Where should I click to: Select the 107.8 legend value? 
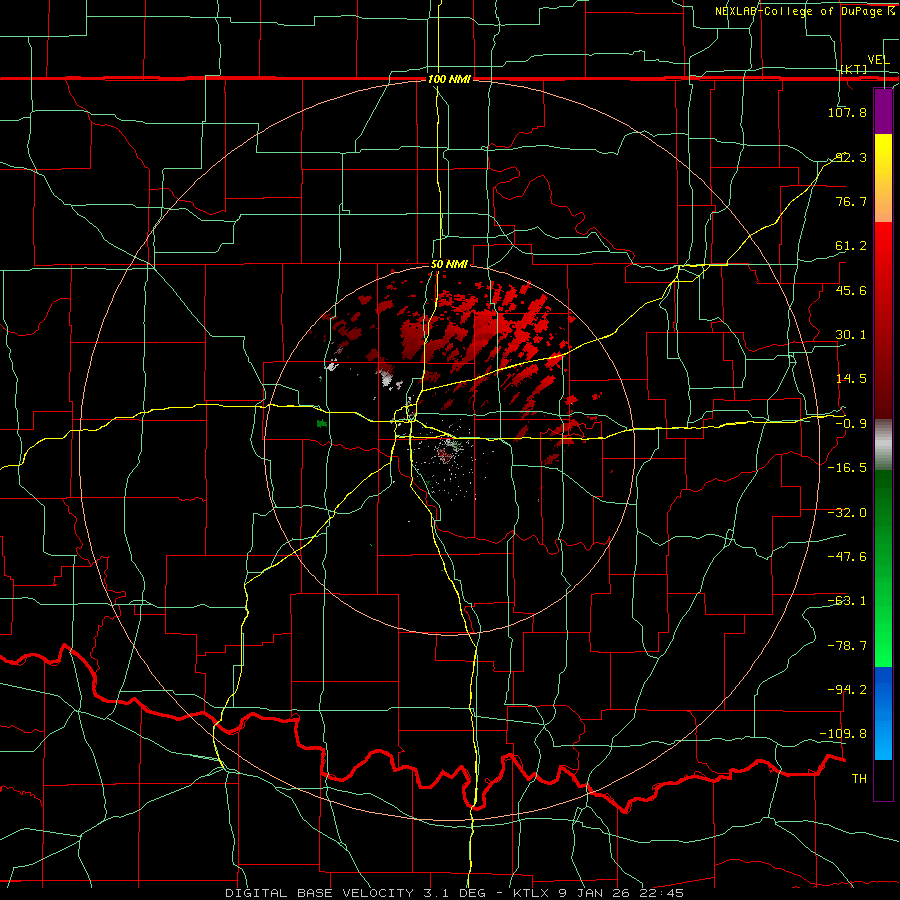[847, 112]
